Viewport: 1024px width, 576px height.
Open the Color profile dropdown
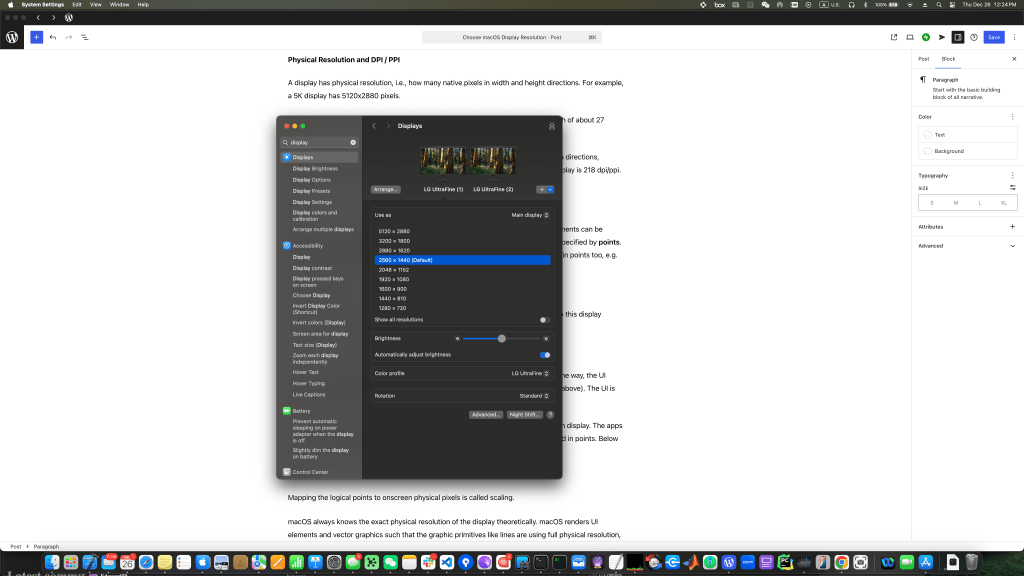tap(530, 373)
